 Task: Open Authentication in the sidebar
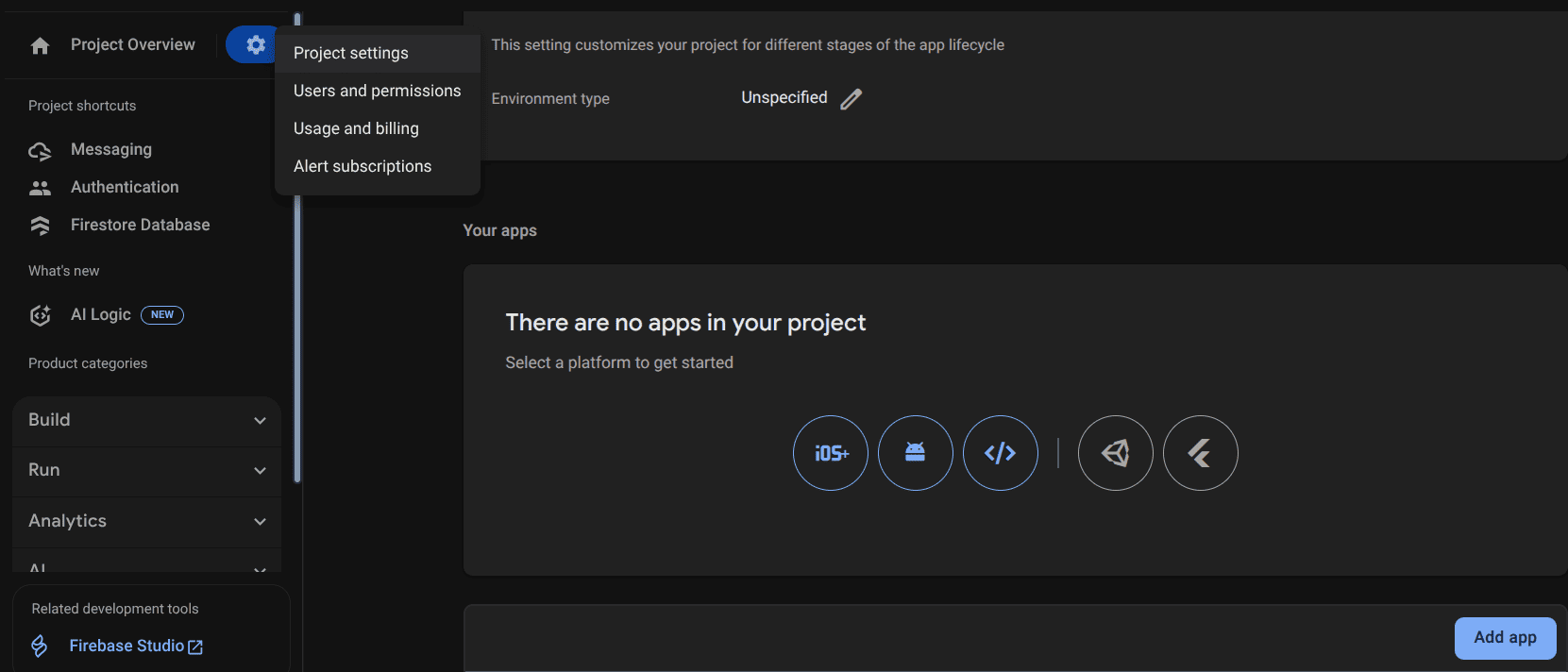[x=125, y=187]
